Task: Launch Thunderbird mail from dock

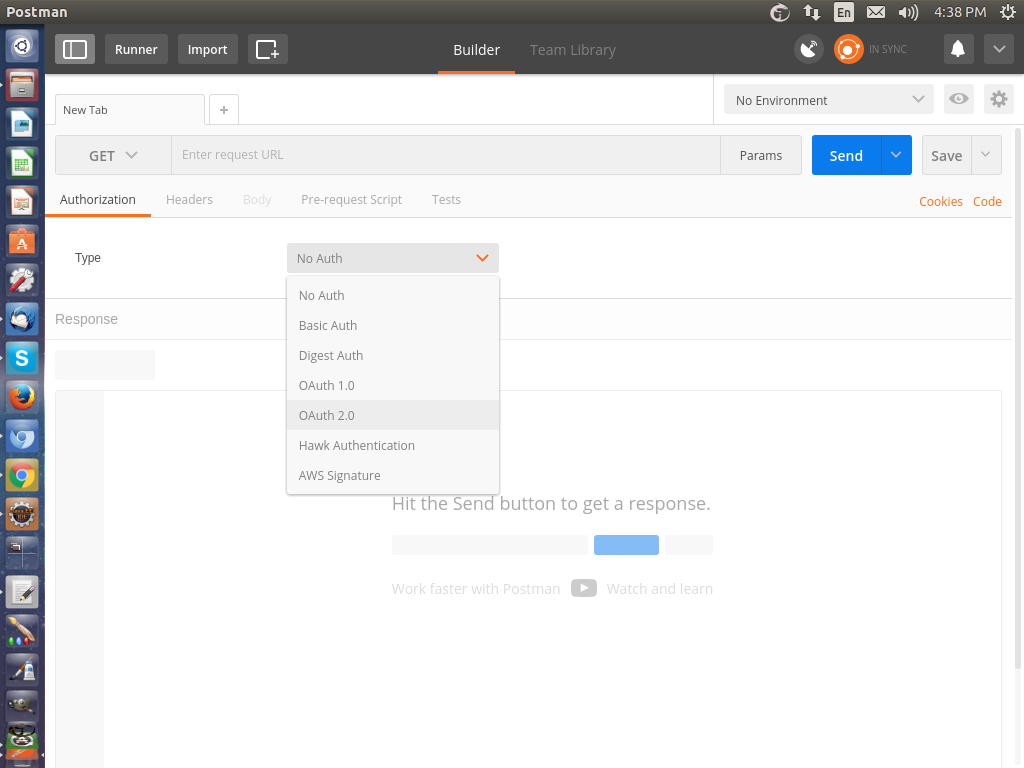Action: click(x=22, y=319)
